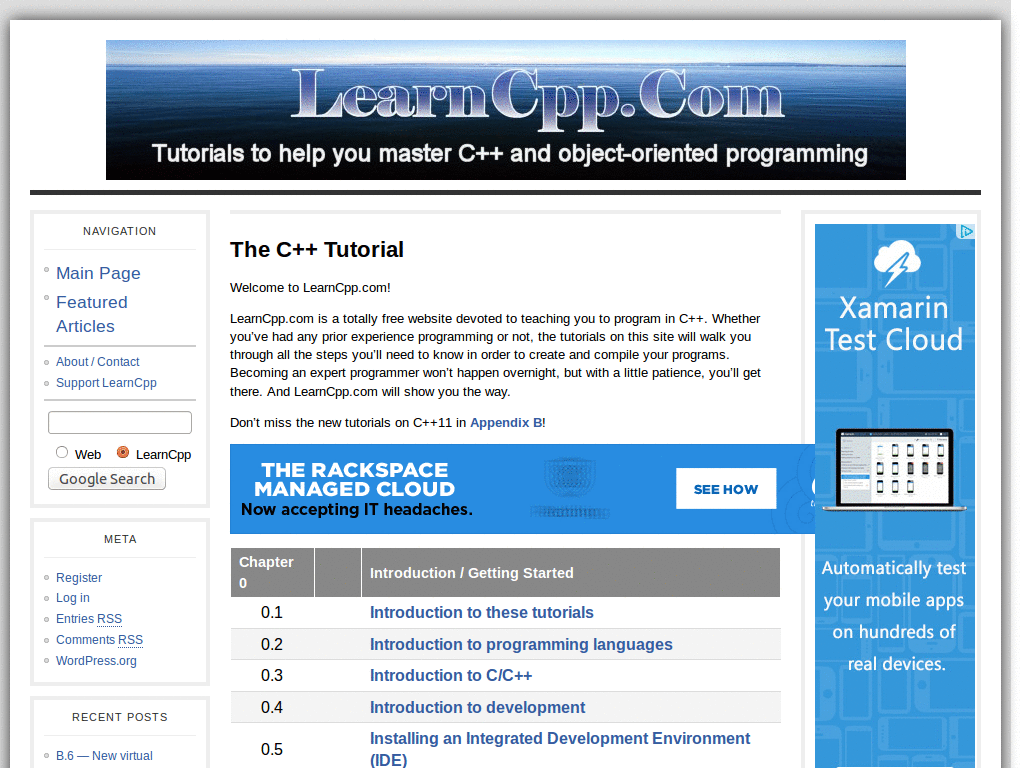1024x768 pixels.
Task: Select the Web search radio button
Action: pyautogui.click(x=61, y=452)
